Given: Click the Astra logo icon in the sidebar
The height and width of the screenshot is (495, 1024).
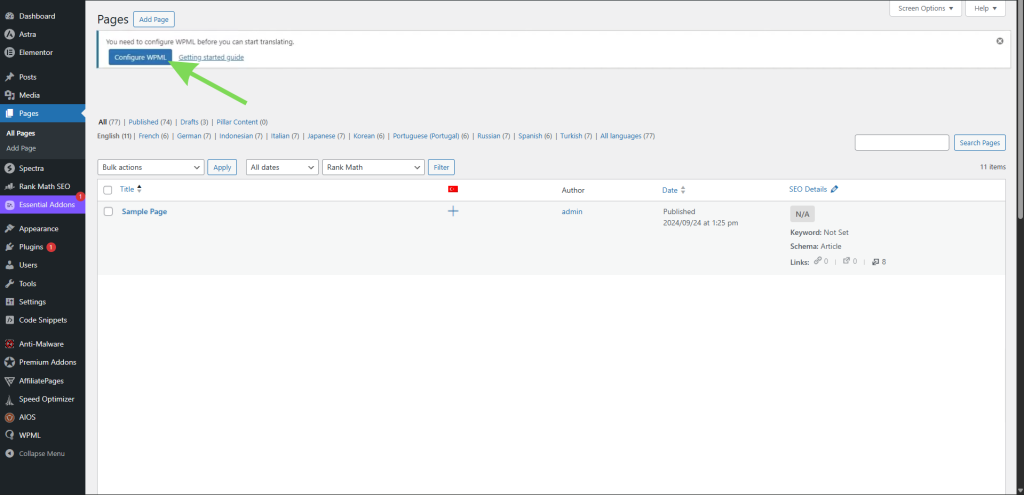Looking at the screenshot, I should pos(9,34).
